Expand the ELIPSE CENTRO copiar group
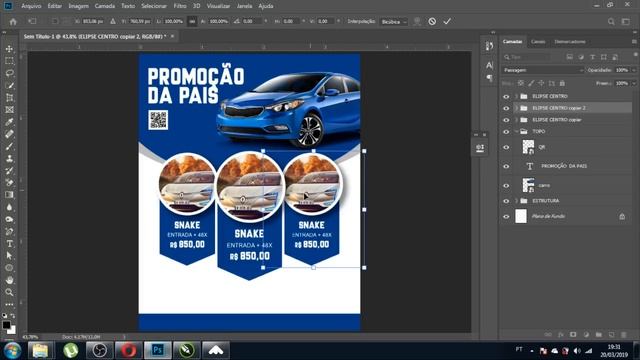Viewport: 640px width, 360px height. pos(516,120)
